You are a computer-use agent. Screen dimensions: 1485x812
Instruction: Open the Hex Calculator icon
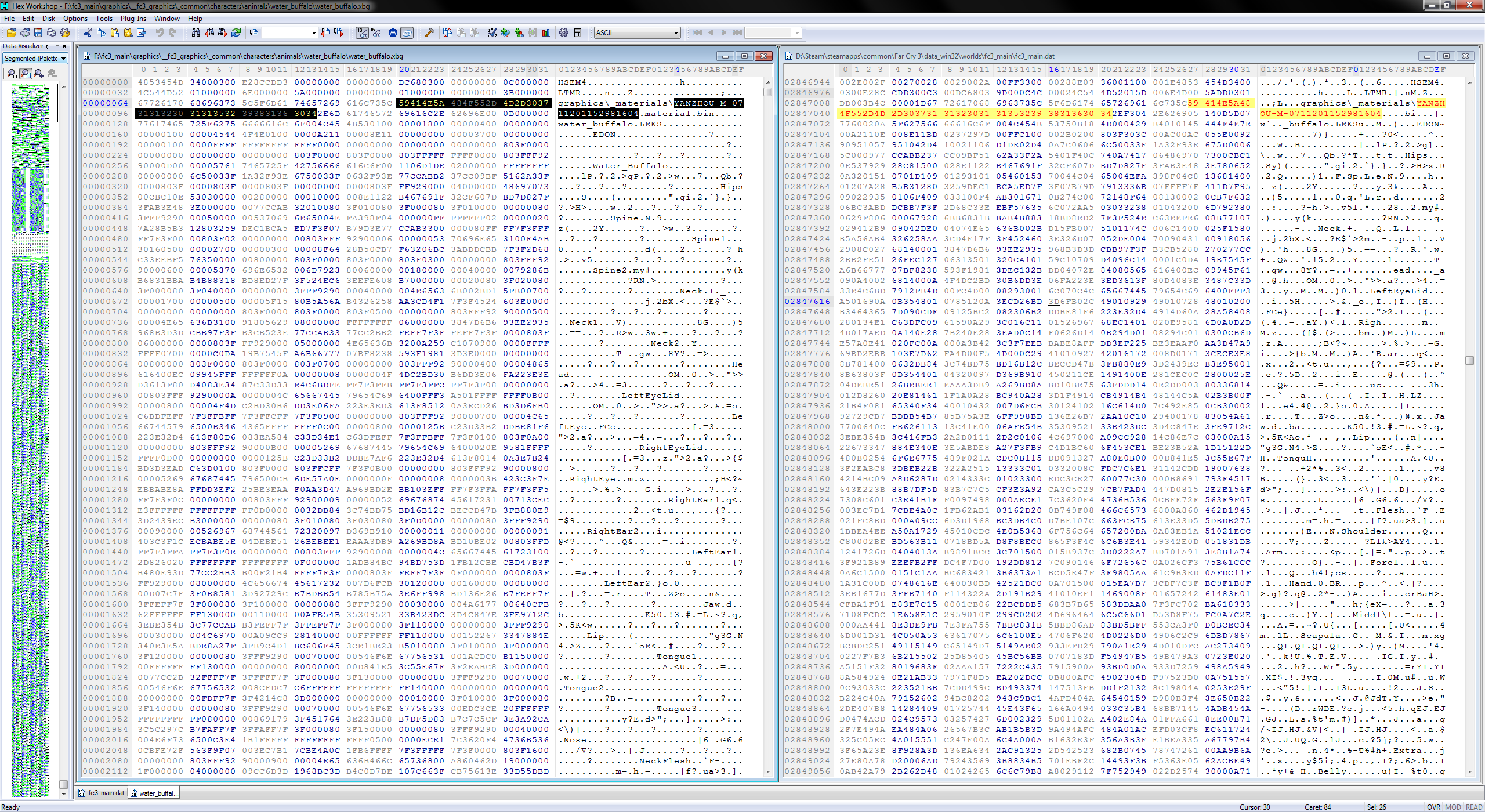point(578,32)
